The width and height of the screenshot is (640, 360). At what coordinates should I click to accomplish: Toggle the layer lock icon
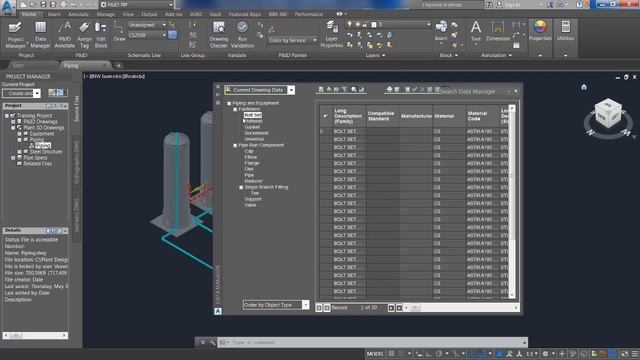point(365,24)
